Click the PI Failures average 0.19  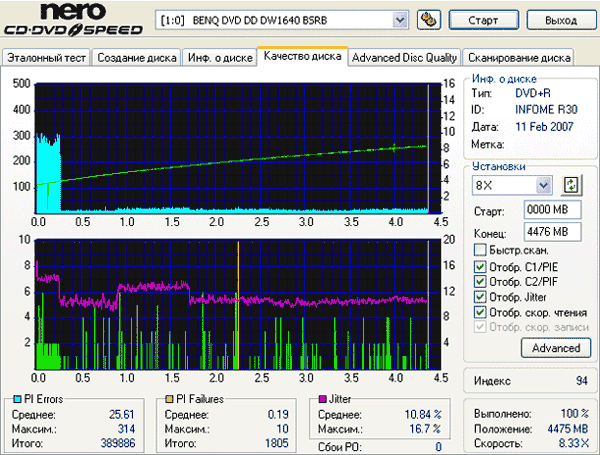tap(278, 414)
